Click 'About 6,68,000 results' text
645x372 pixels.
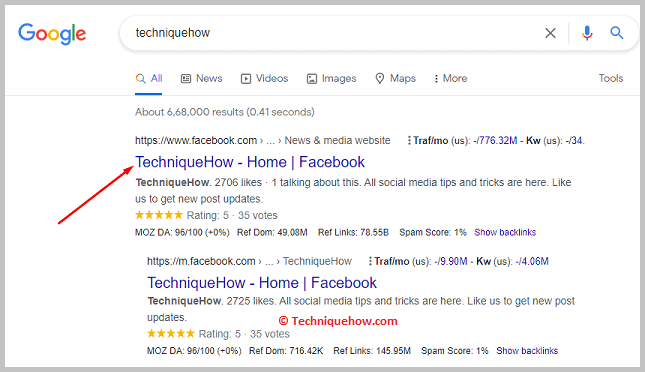(189, 112)
